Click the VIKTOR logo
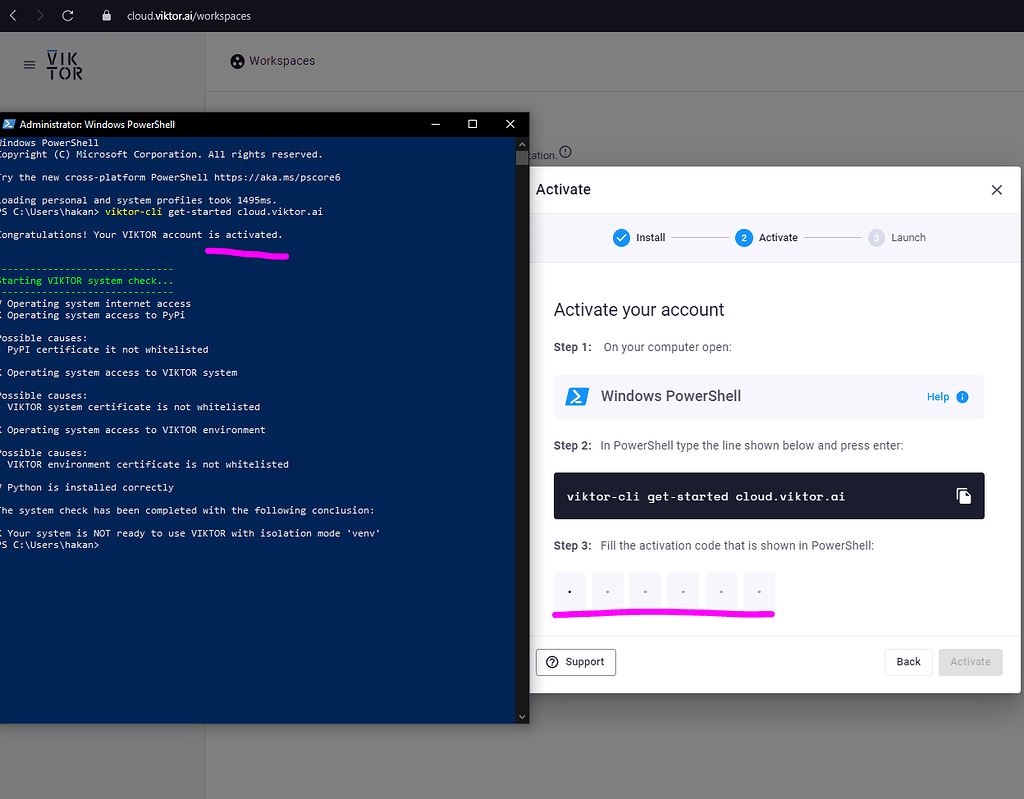The image size is (1024, 799). 65,65
